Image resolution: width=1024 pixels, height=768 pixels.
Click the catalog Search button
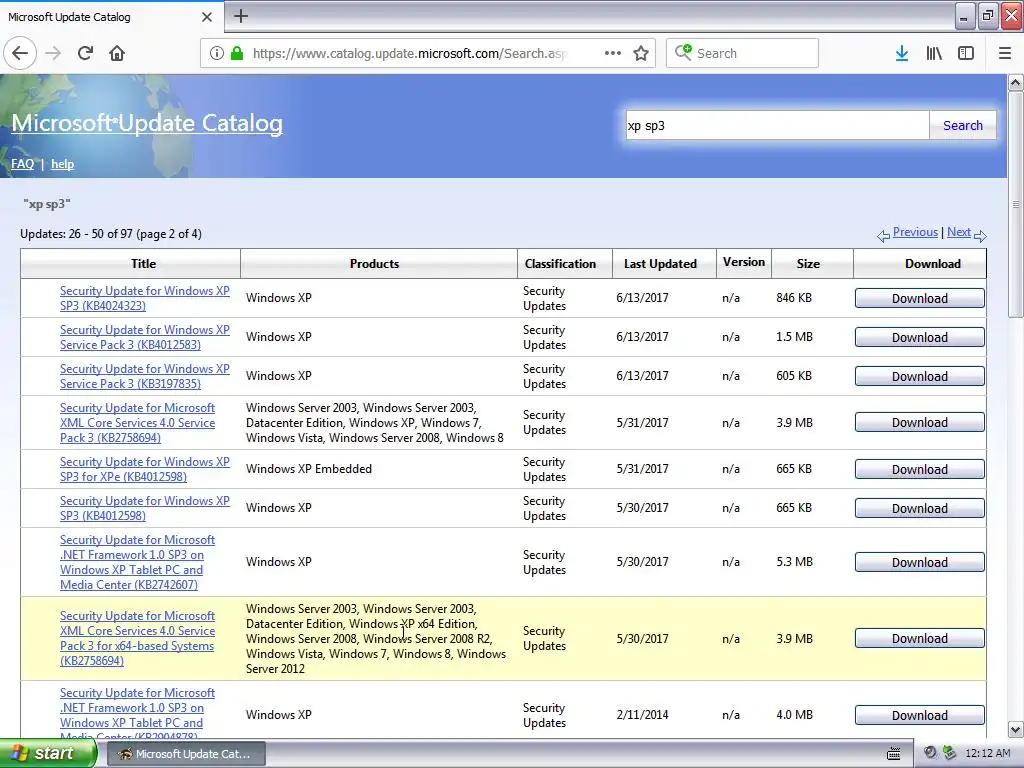[963, 125]
